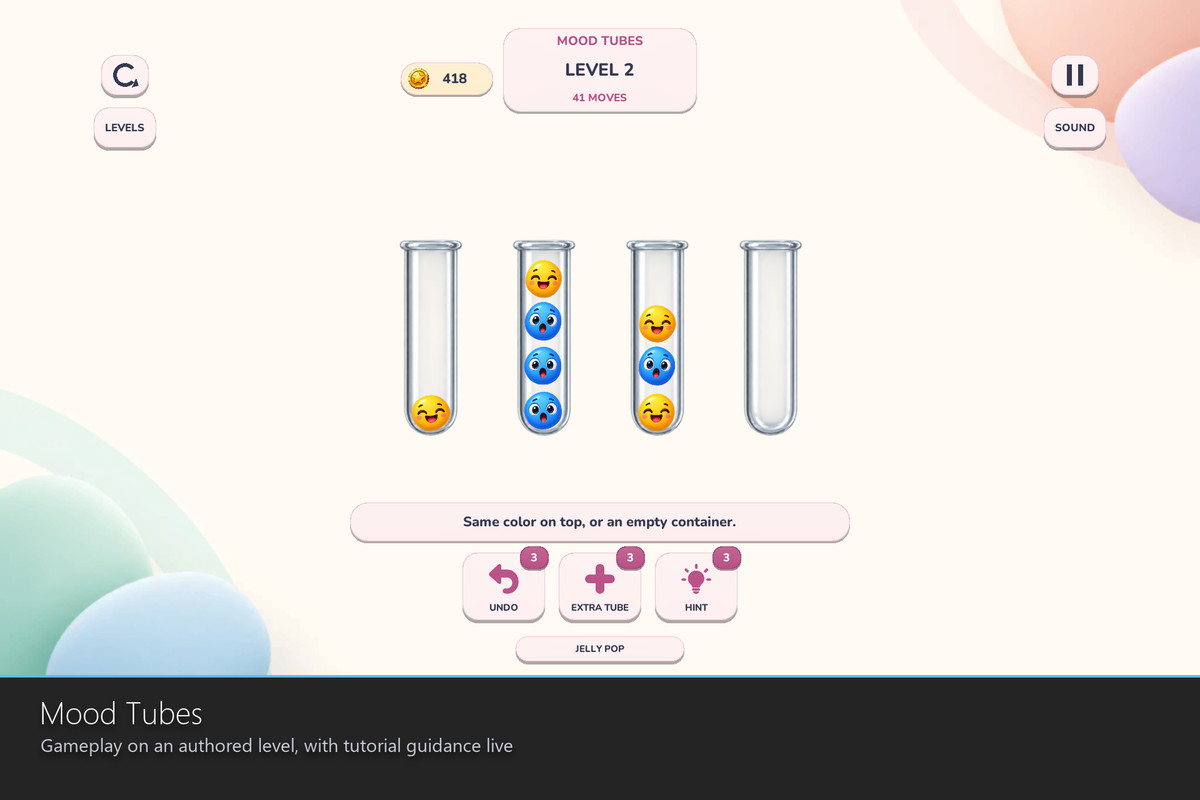Open the Levels menu
The image size is (1200, 800).
click(x=125, y=128)
